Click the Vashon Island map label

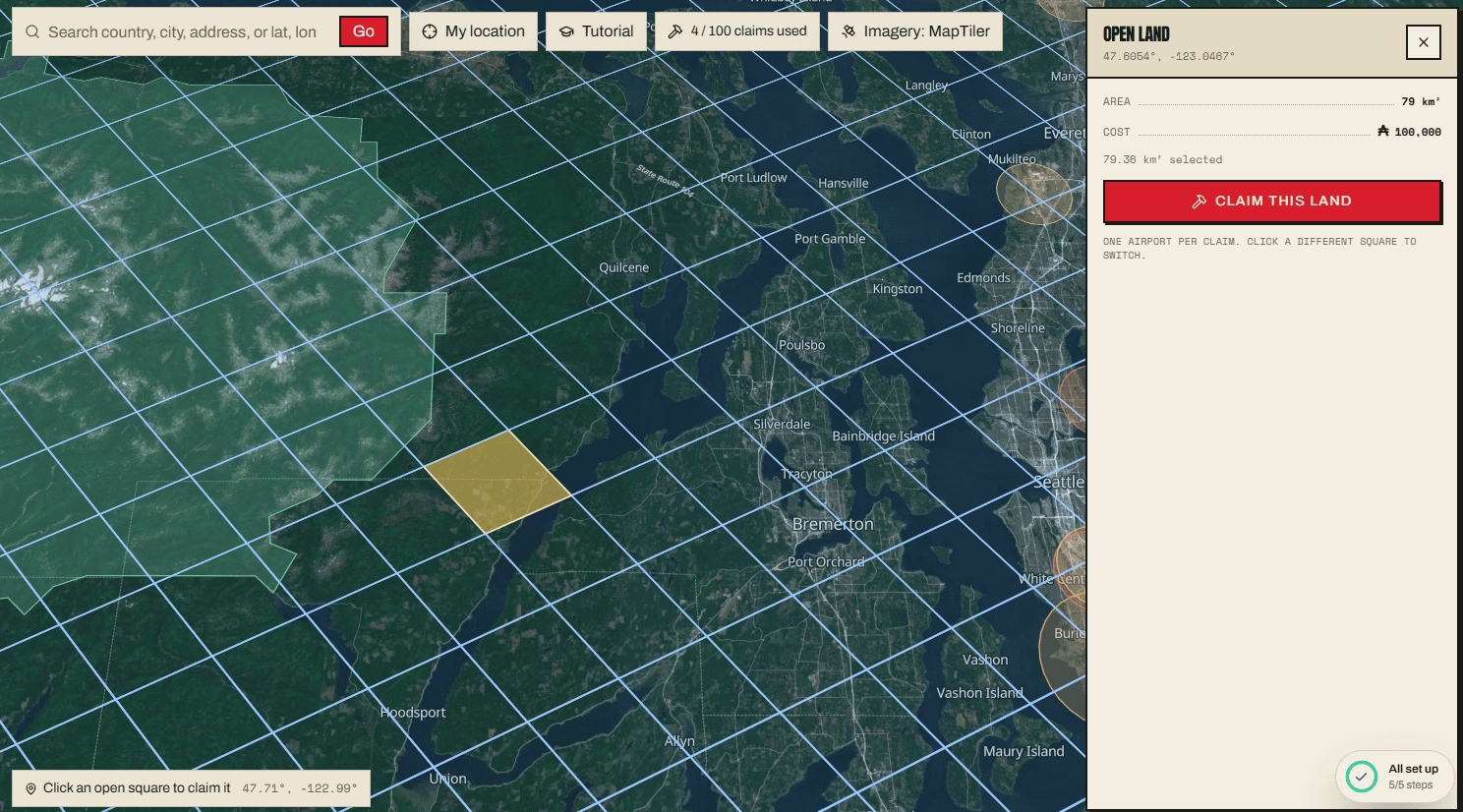[979, 693]
